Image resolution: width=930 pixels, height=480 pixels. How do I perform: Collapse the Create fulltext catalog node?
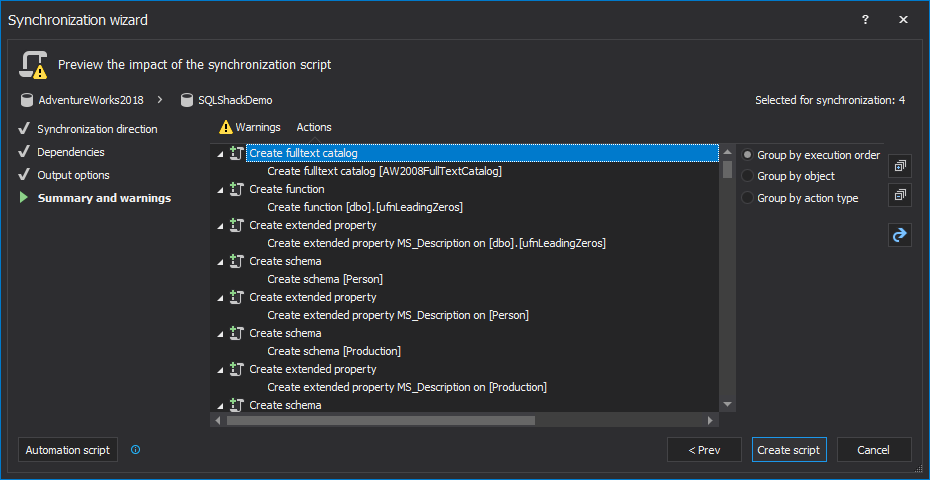tap(220, 154)
